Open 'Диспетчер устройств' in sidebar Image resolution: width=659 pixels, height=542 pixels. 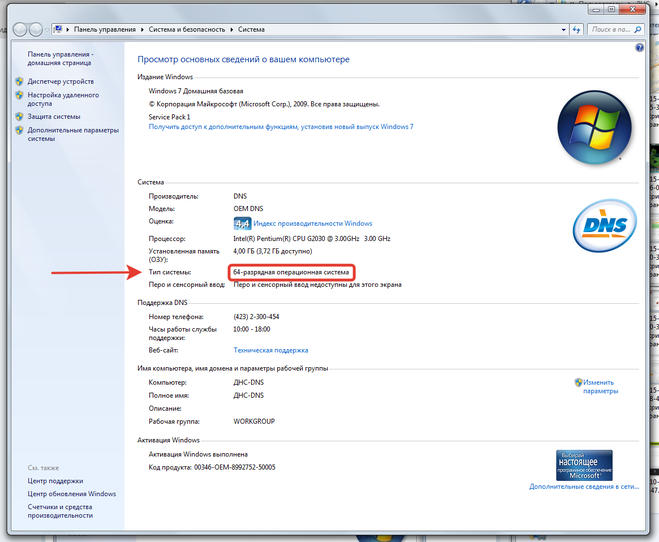click(61, 82)
